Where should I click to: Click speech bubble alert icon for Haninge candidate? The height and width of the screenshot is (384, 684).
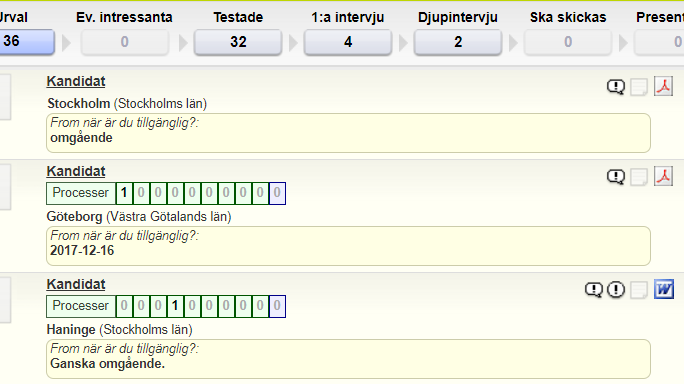pos(594,290)
